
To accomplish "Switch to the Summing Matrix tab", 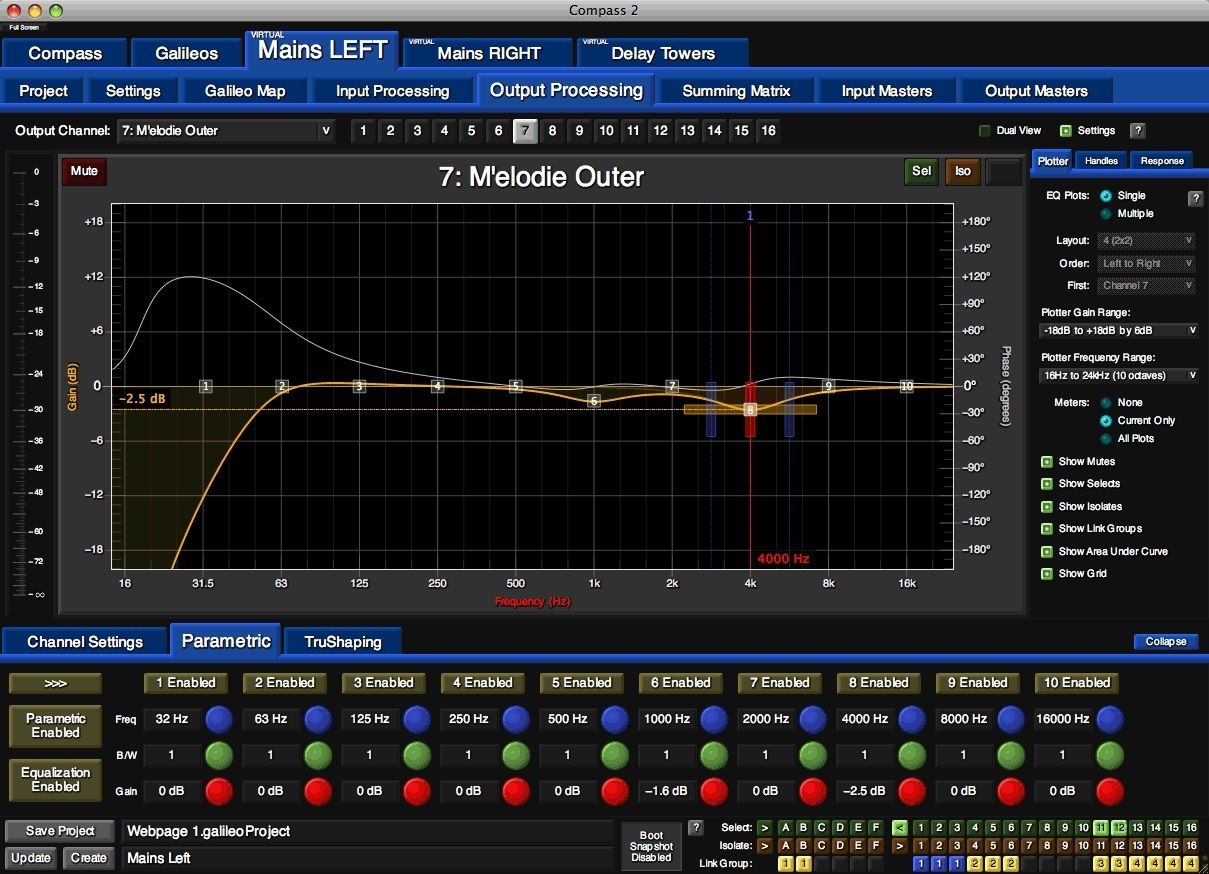I will pyautogui.click(x=736, y=91).
